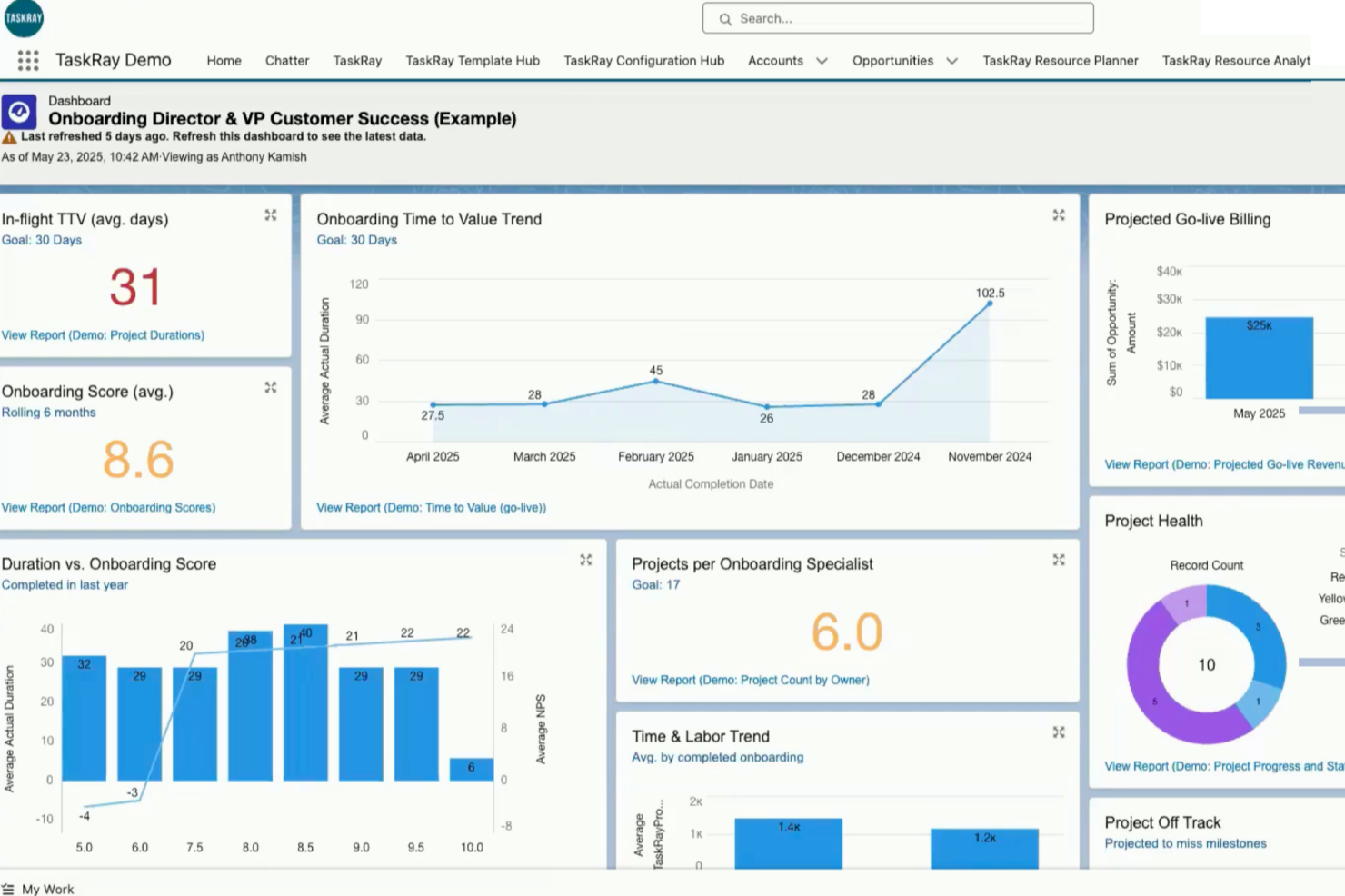Image resolution: width=1345 pixels, height=896 pixels.
Task: Open View Report Project Progress and Status
Action: 1224,766
